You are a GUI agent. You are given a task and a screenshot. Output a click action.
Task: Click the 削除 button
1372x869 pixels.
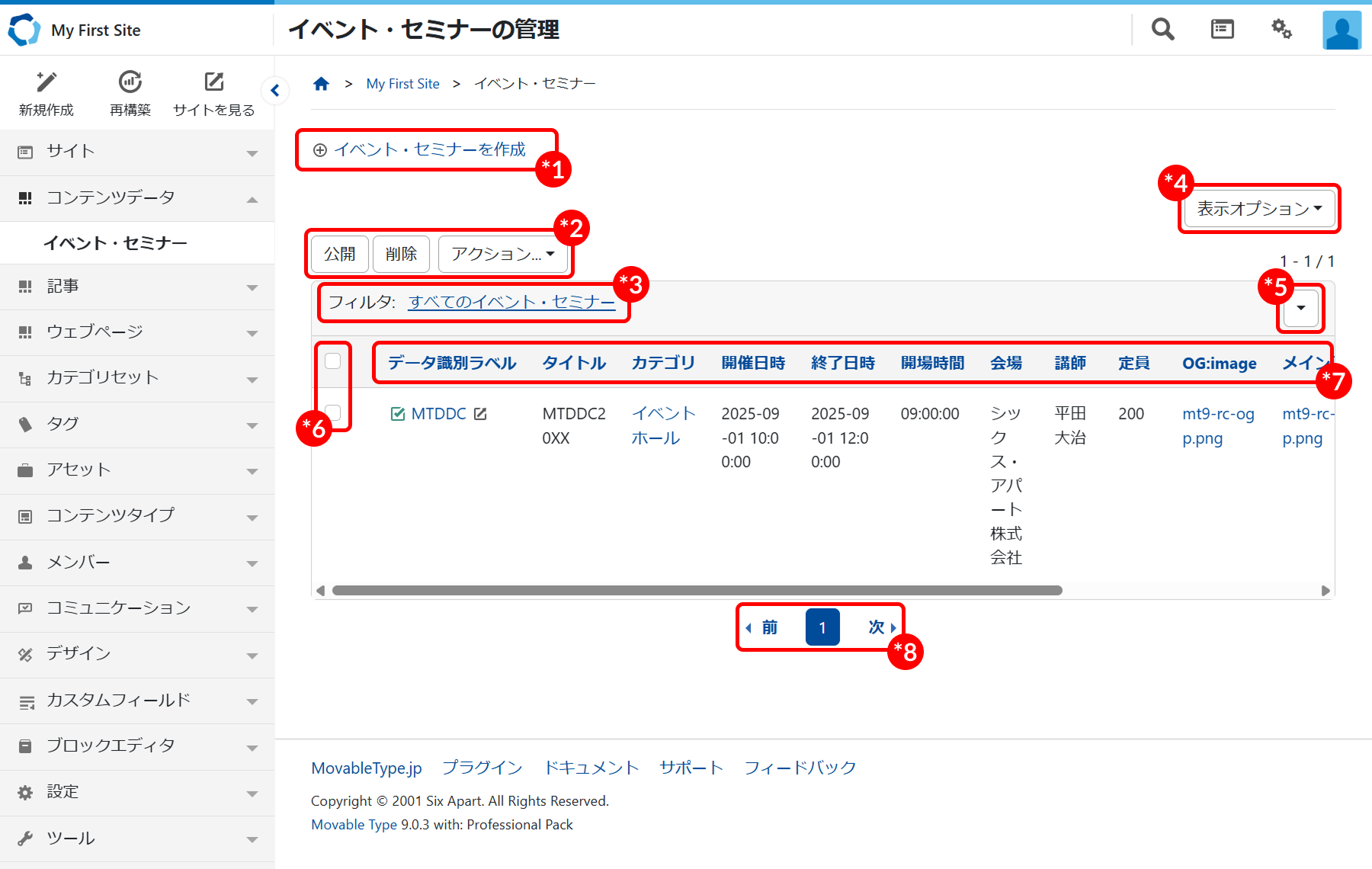click(x=401, y=254)
